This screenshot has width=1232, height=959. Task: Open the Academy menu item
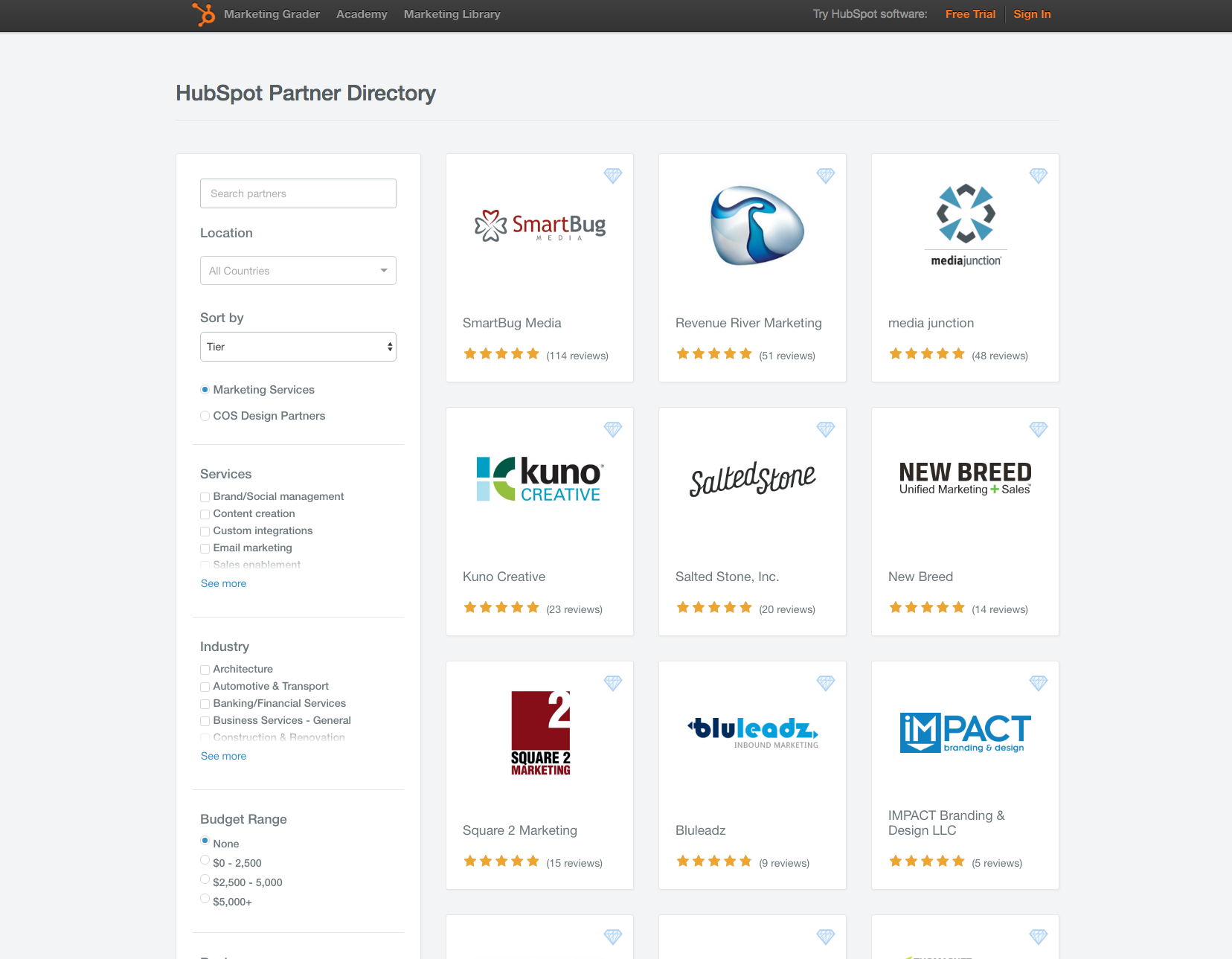click(x=362, y=13)
